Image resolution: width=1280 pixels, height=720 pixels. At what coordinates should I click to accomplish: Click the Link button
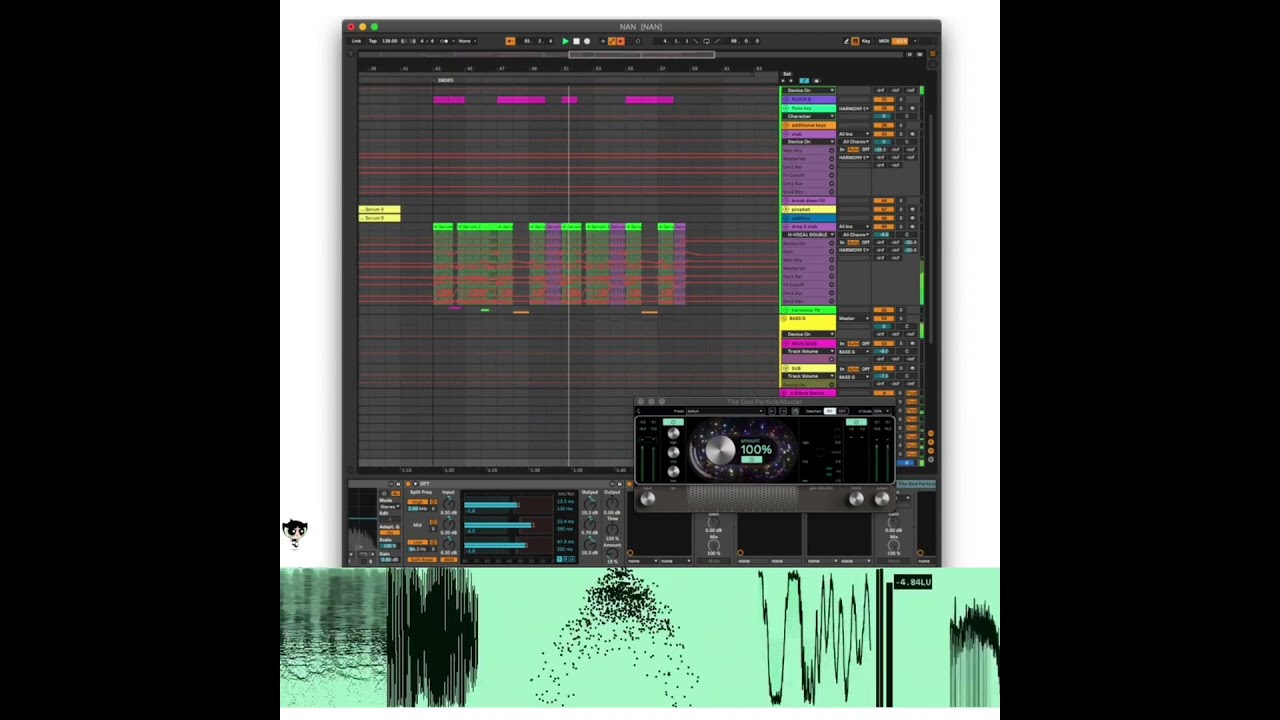[x=356, y=41]
